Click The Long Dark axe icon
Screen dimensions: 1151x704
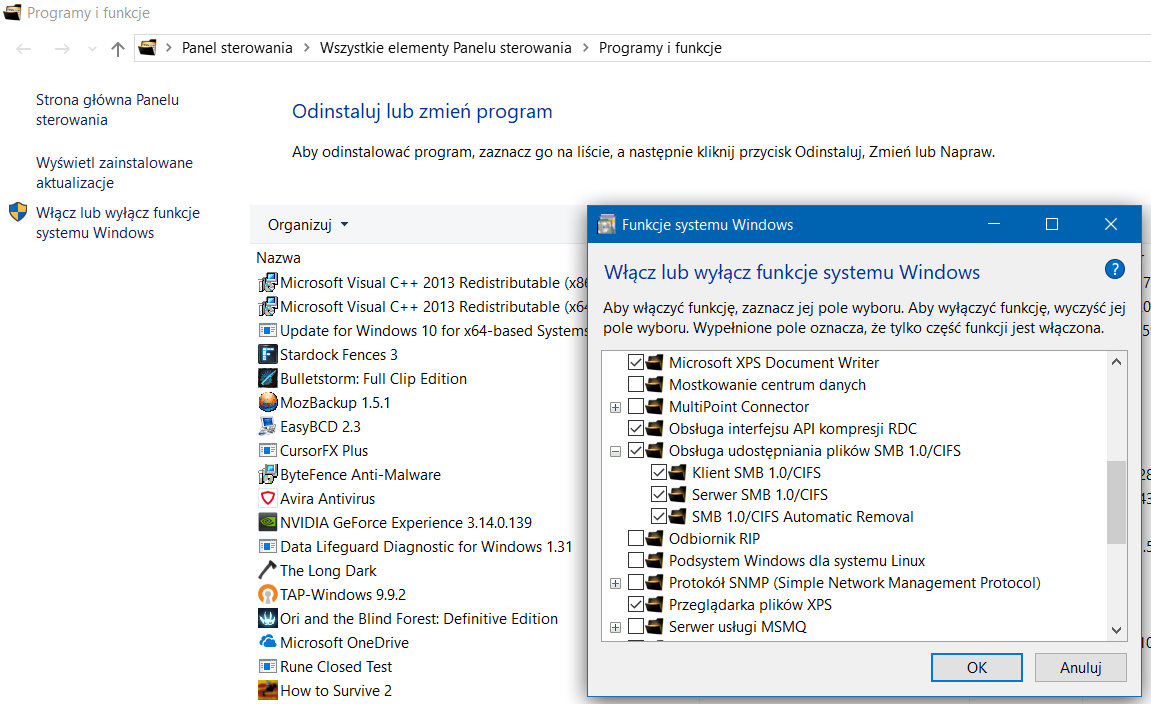[268, 570]
